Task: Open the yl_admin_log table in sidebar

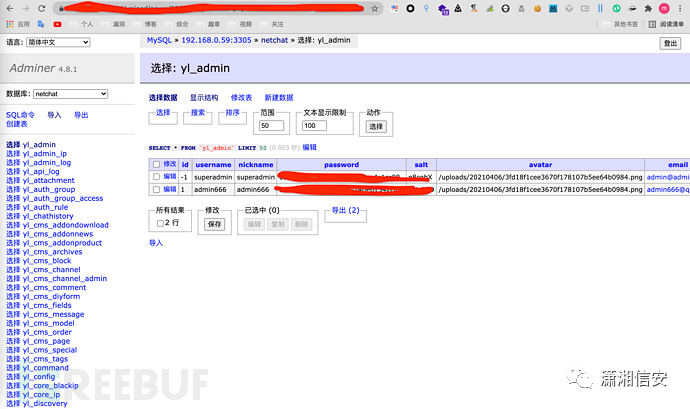Action: tap(47, 162)
